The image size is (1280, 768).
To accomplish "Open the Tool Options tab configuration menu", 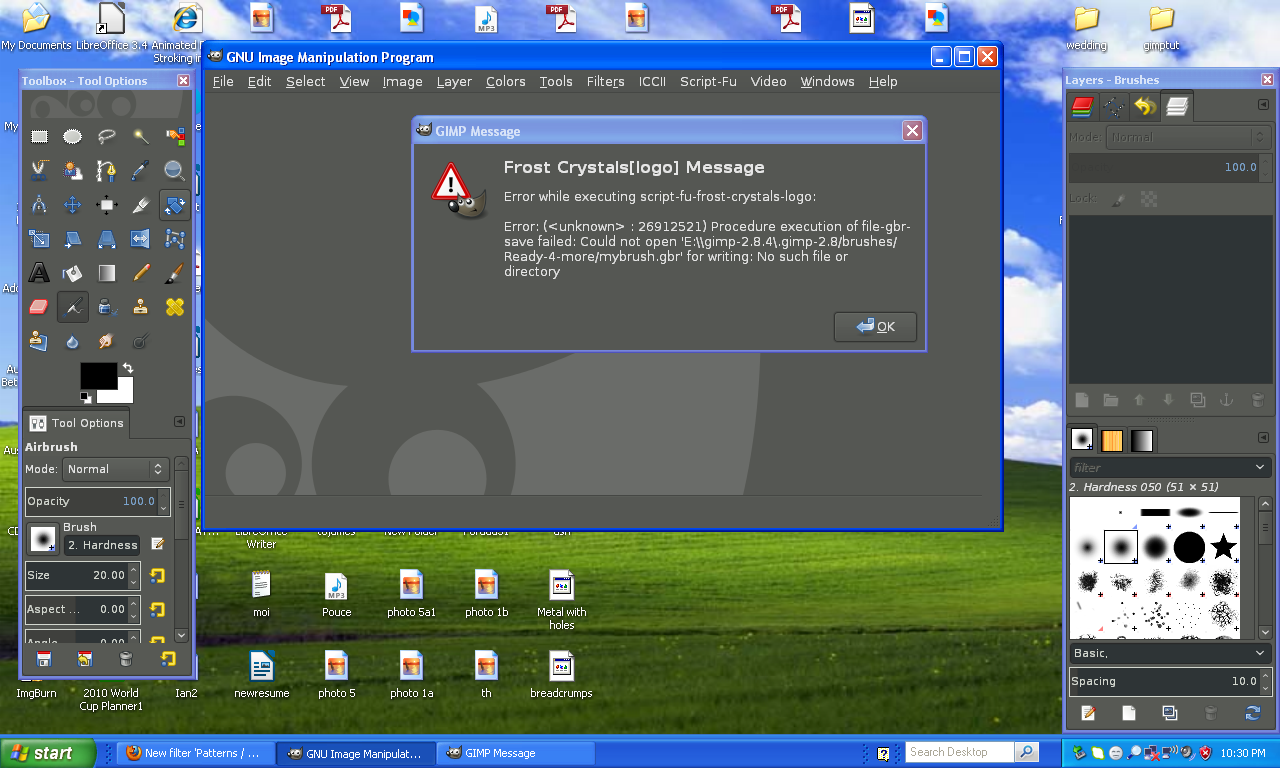I will 179,422.
